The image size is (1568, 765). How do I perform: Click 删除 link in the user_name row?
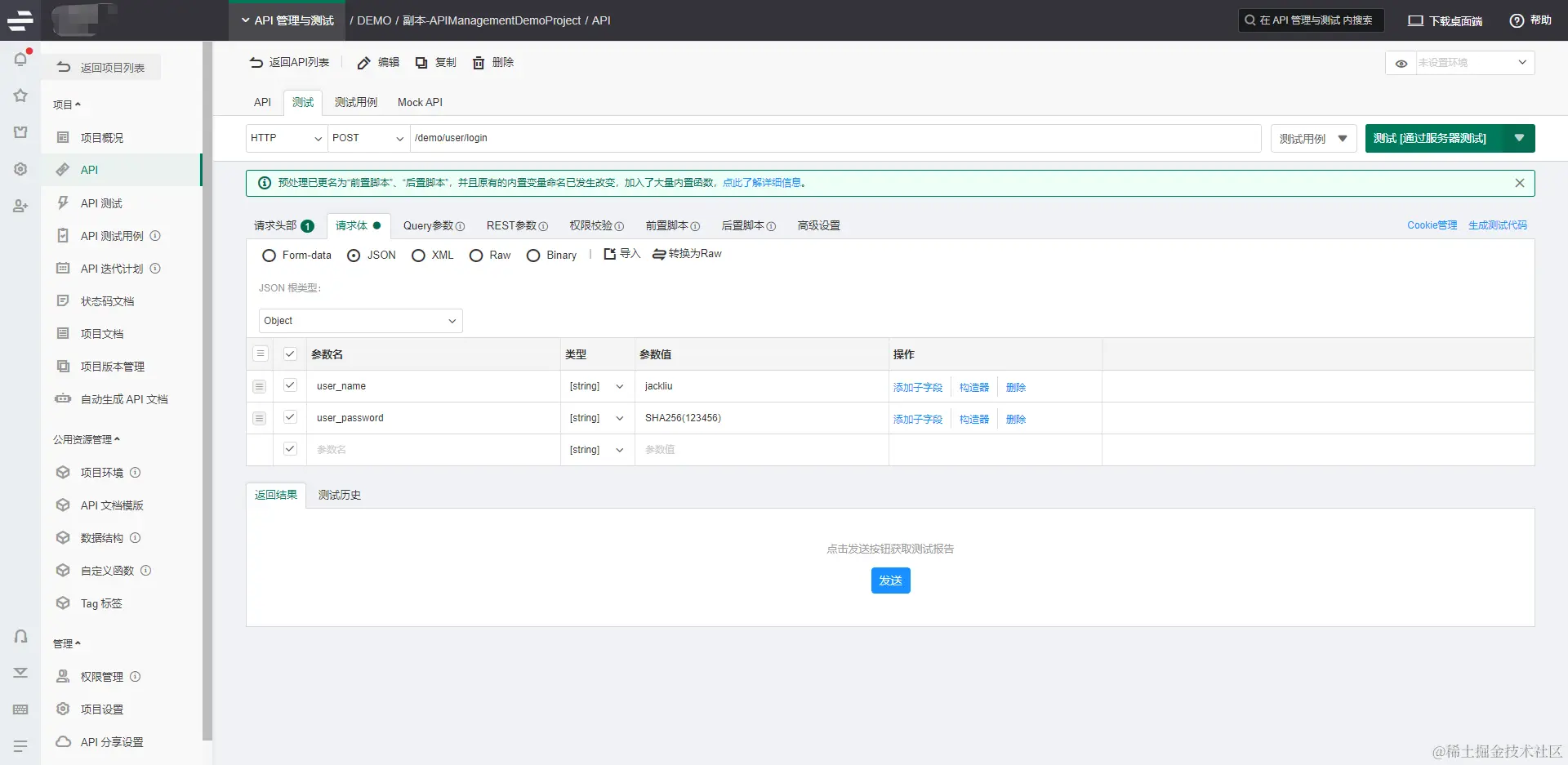(1016, 387)
